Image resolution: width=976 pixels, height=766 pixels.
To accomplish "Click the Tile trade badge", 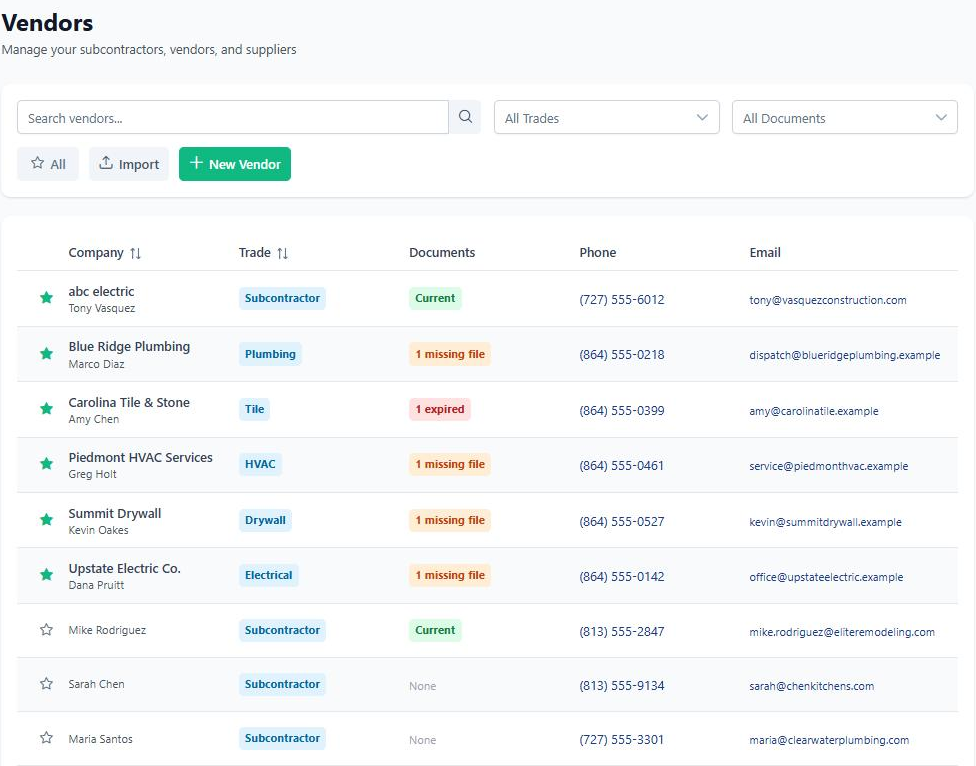I will (254, 409).
